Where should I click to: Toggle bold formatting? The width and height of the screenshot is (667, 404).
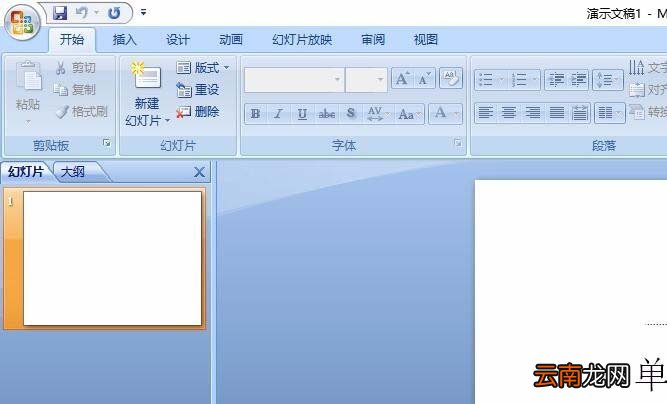[x=255, y=114]
